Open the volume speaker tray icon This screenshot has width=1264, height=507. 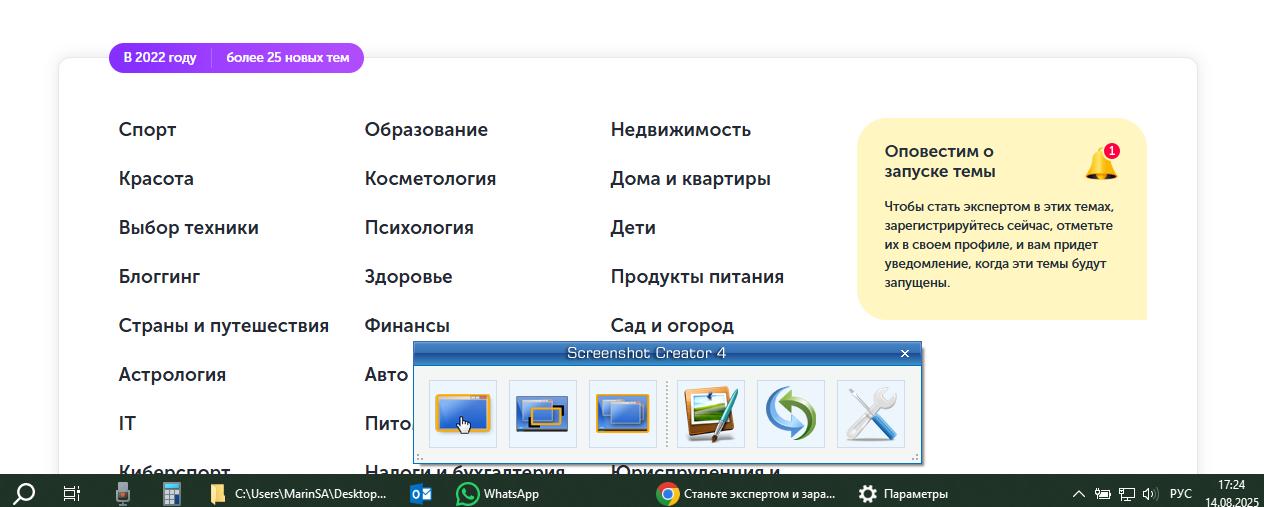pos(1150,494)
